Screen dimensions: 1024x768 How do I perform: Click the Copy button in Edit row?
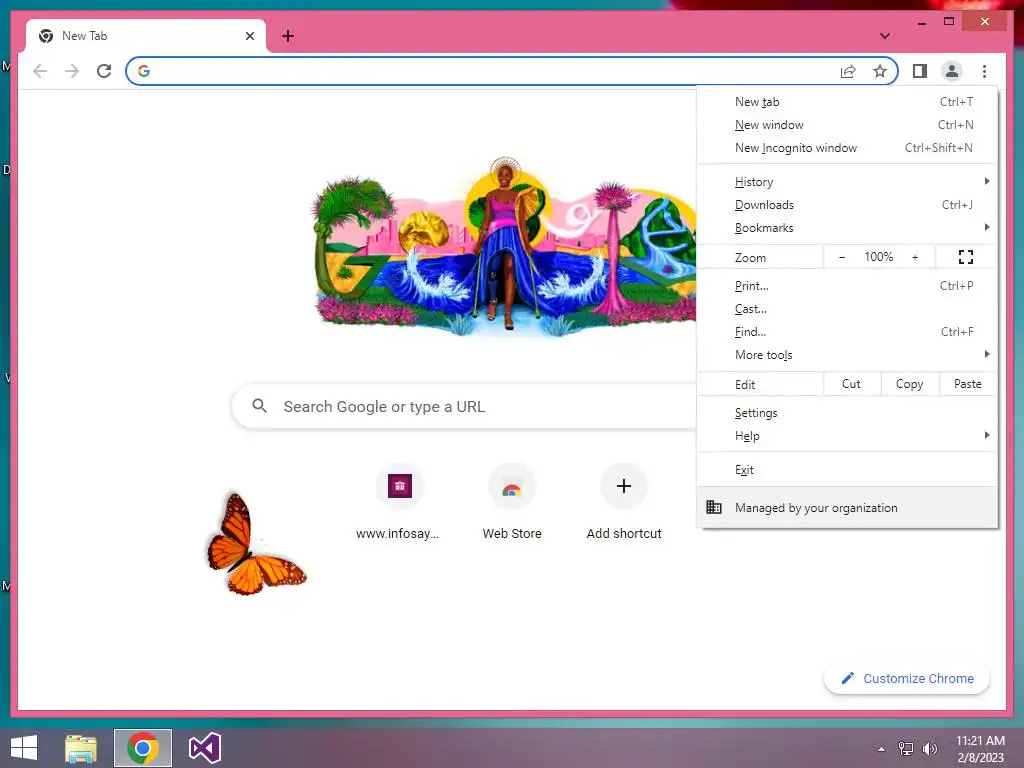coord(910,384)
